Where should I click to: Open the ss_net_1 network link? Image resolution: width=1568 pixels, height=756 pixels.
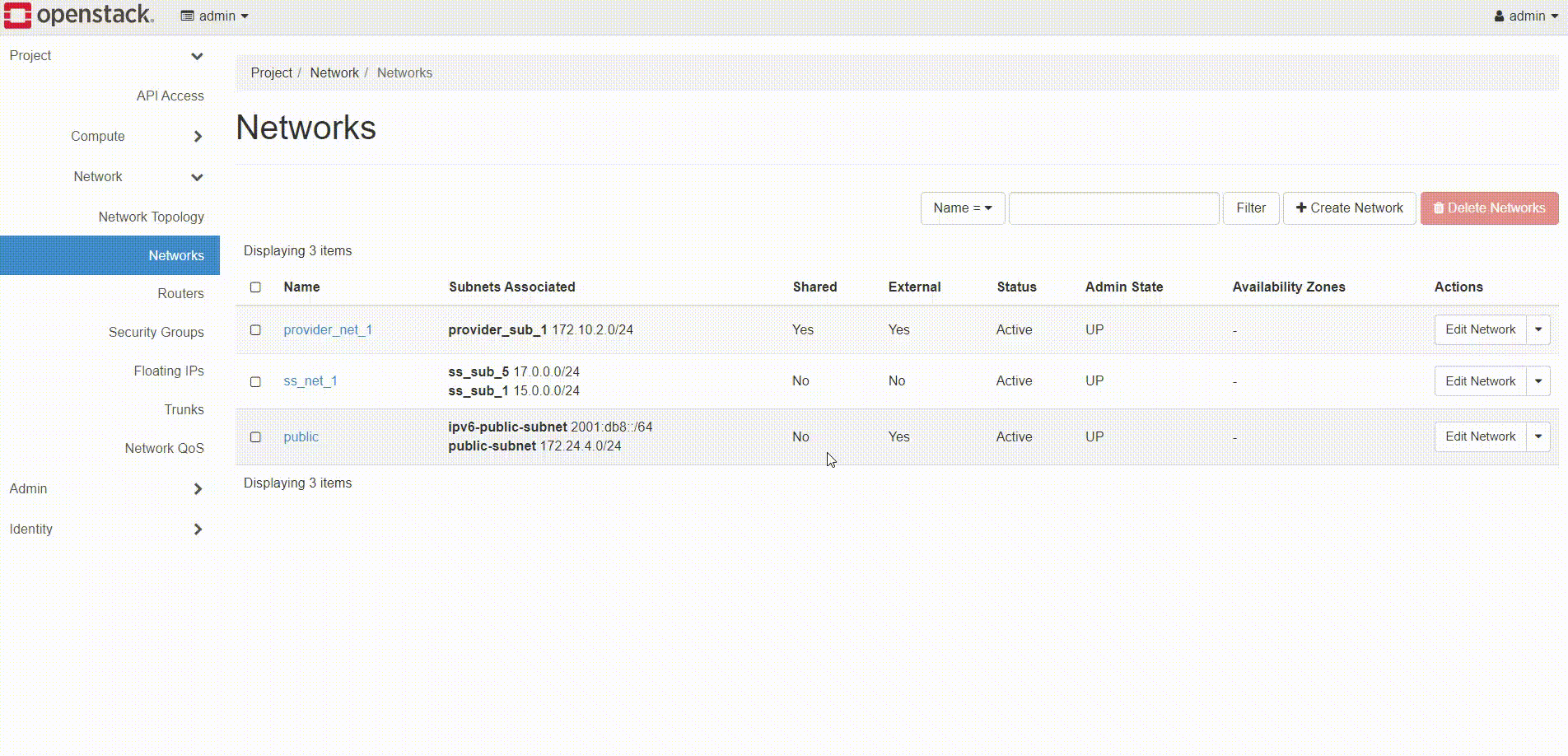pos(310,381)
